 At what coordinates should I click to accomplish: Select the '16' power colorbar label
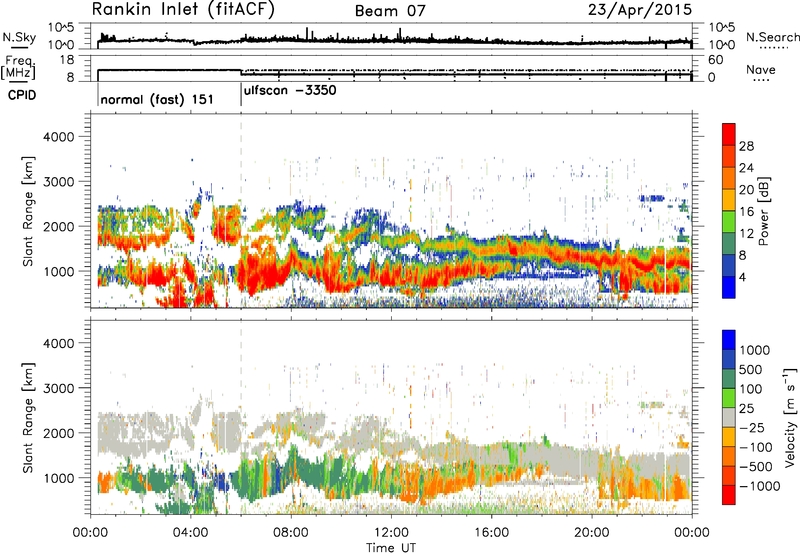746,212
